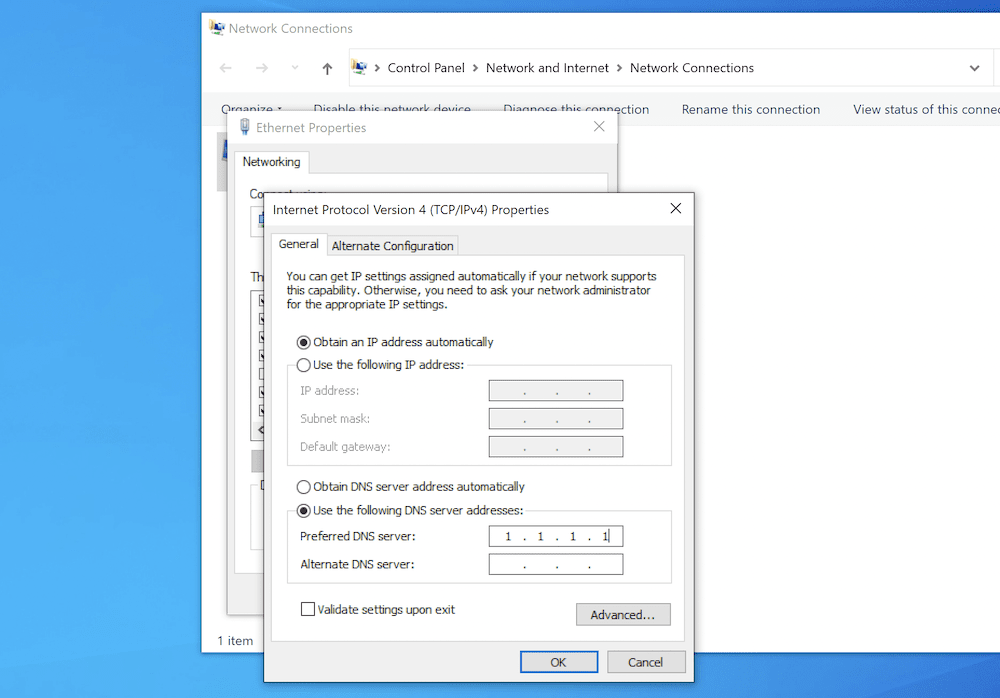Tick Validate settings upon exit checkbox

[x=307, y=609]
